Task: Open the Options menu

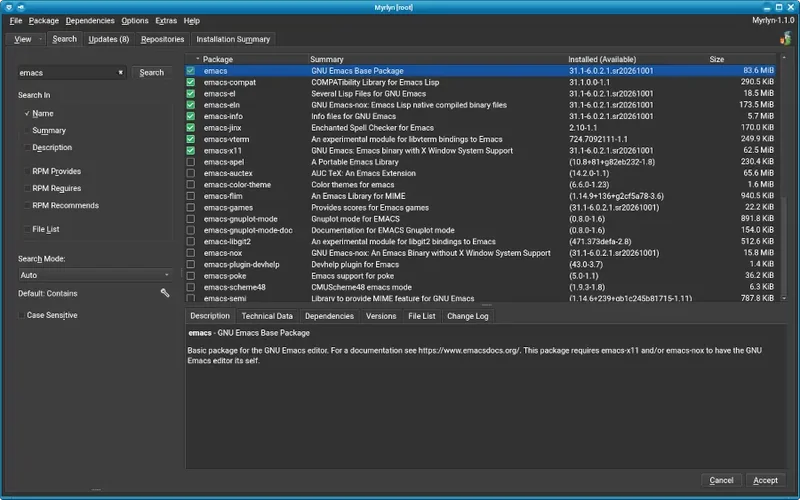Action: [x=135, y=21]
